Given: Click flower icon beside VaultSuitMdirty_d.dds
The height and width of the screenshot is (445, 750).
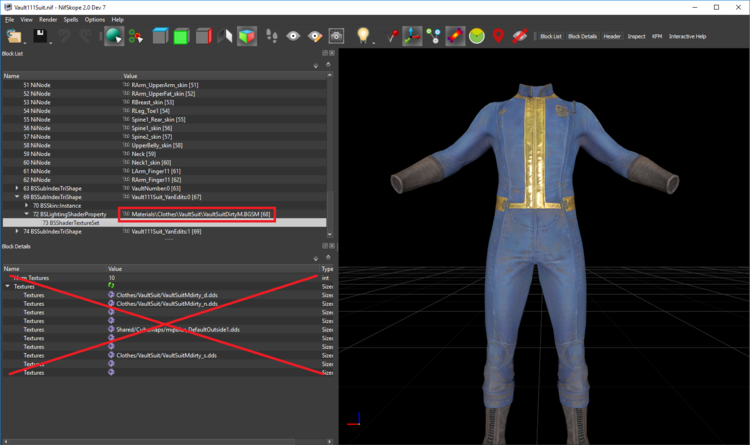Looking at the screenshot, I should click(111, 295).
